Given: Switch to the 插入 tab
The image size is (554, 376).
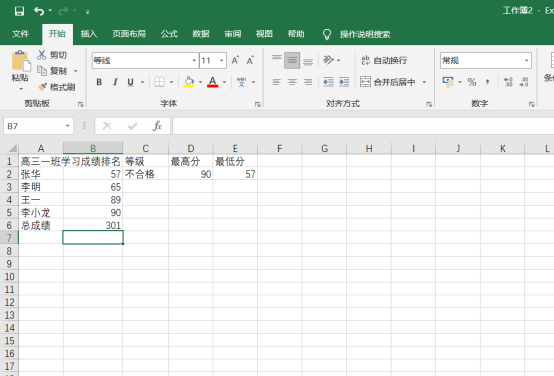Looking at the screenshot, I should coord(88,34).
